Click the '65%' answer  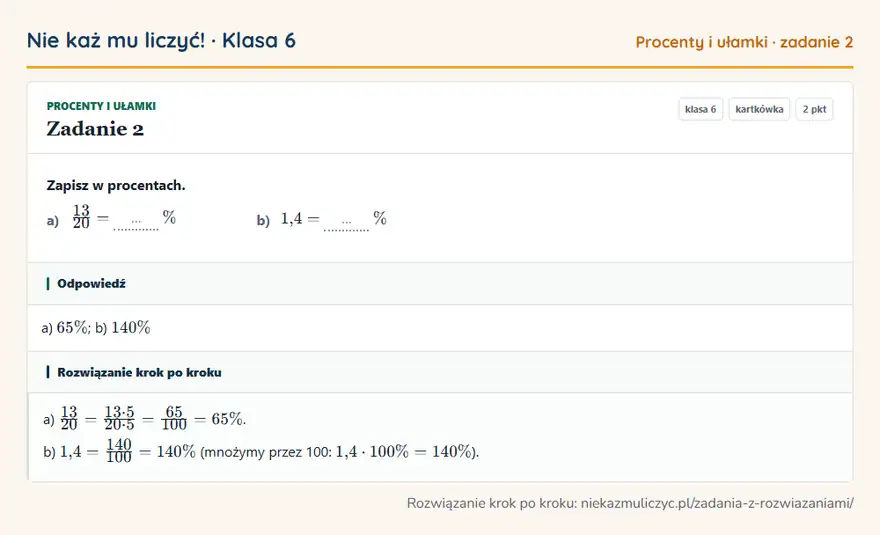[x=72, y=327]
